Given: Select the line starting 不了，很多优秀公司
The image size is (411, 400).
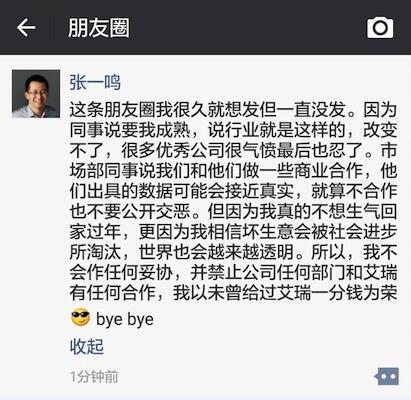Looking at the screenshot, I should point(233,151).
